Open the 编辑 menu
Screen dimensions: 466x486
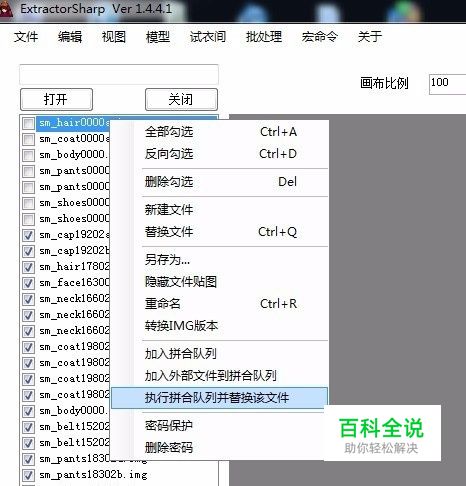pos(70,37)
